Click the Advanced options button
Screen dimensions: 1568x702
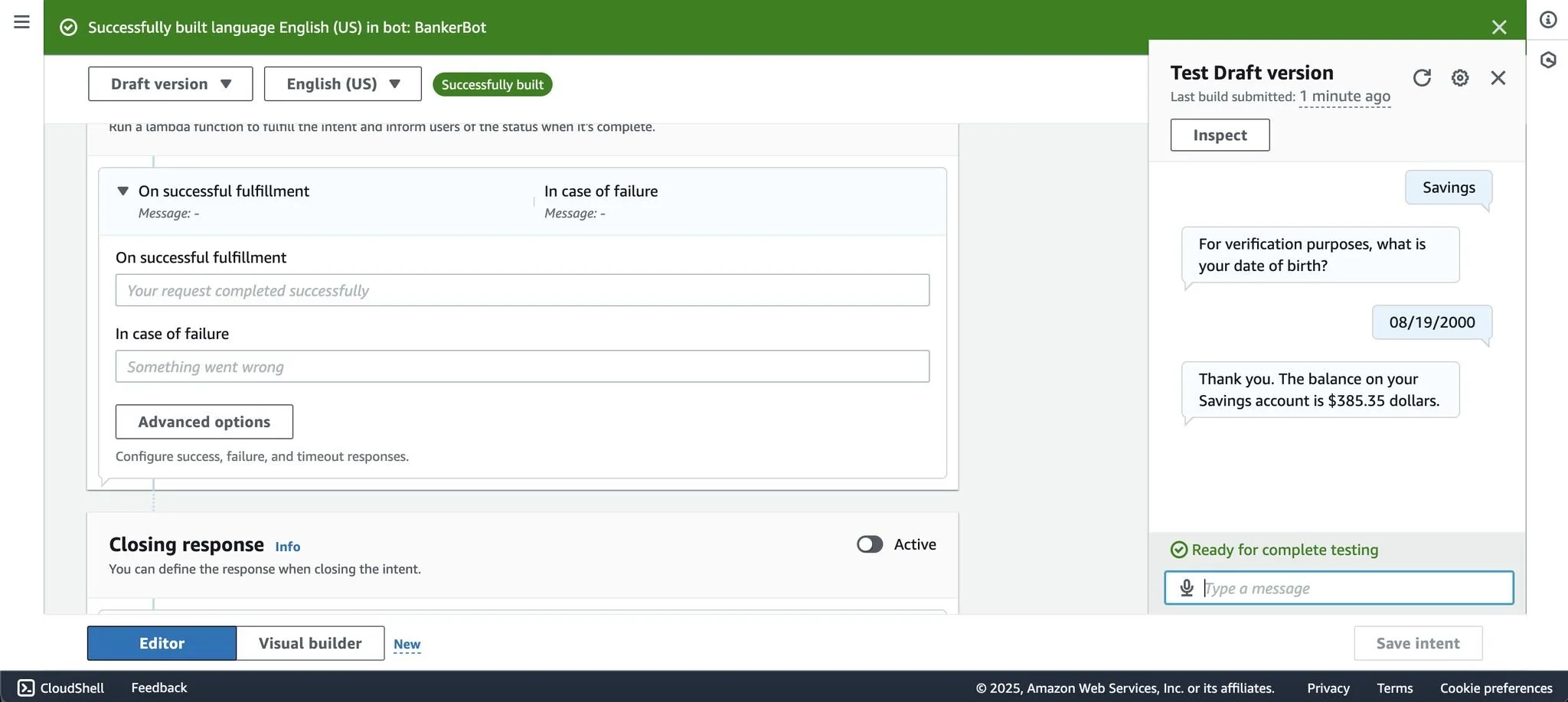click(x=204, y=422)
